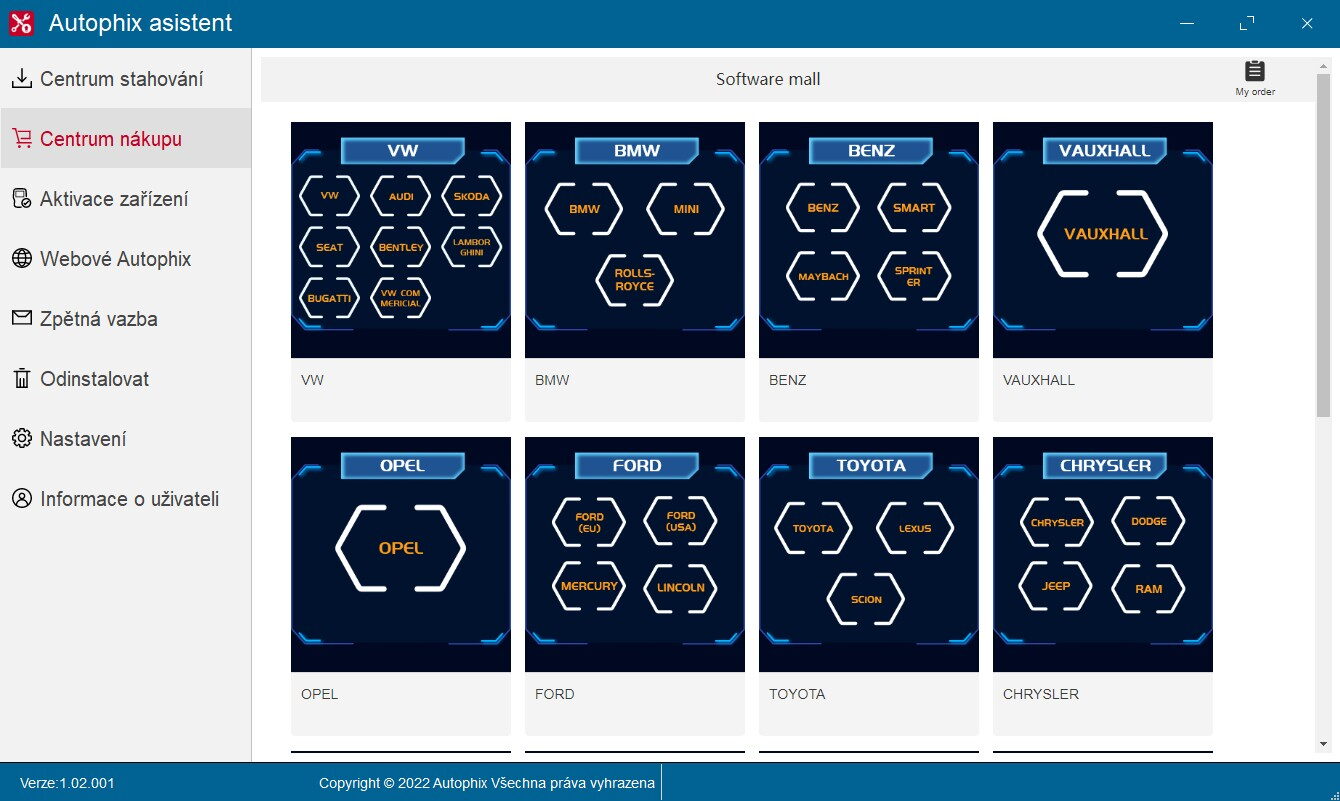Click the device activation icon in sidebar
1340x801 pixels.
click(x=21, y=199)
